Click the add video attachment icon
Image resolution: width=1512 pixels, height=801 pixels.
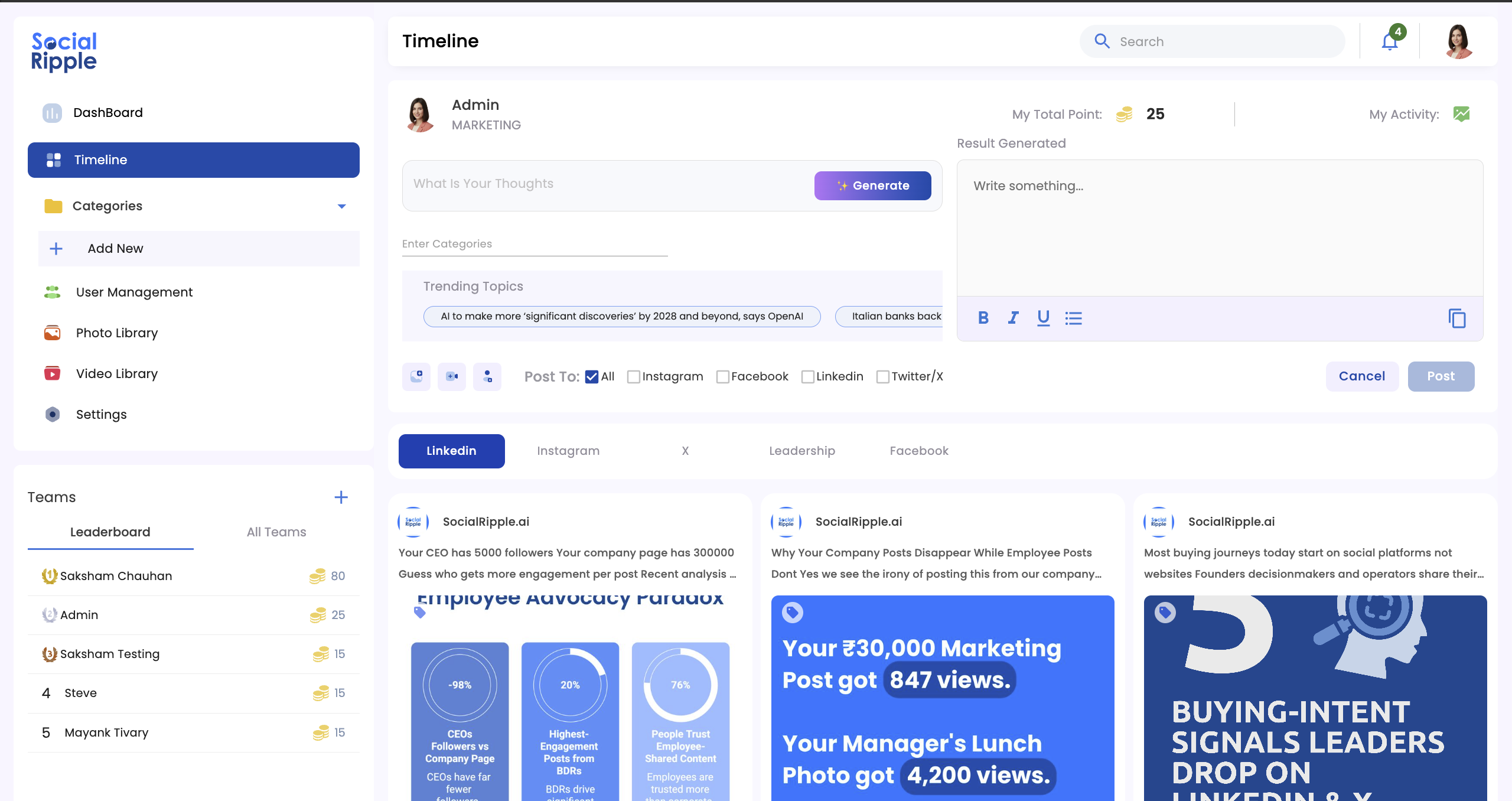coord(452,376)
